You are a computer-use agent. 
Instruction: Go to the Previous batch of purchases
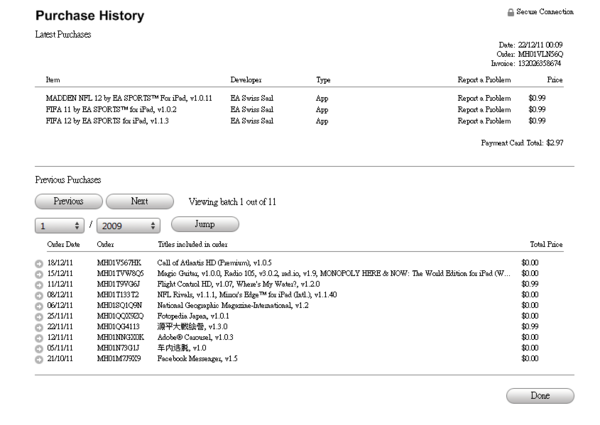[68, 201]
